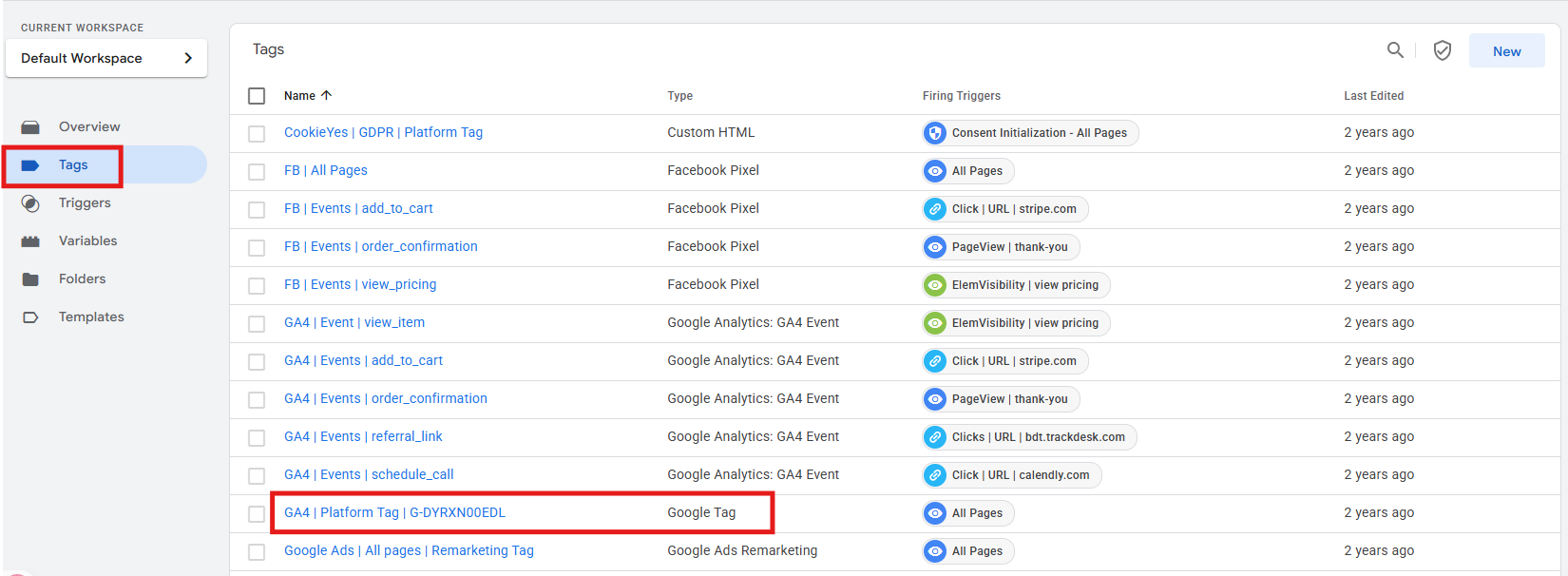The image size is (1568, 576).
Task: Click the Variables camera-block icon in sidebar
Action: click(30, 241)
